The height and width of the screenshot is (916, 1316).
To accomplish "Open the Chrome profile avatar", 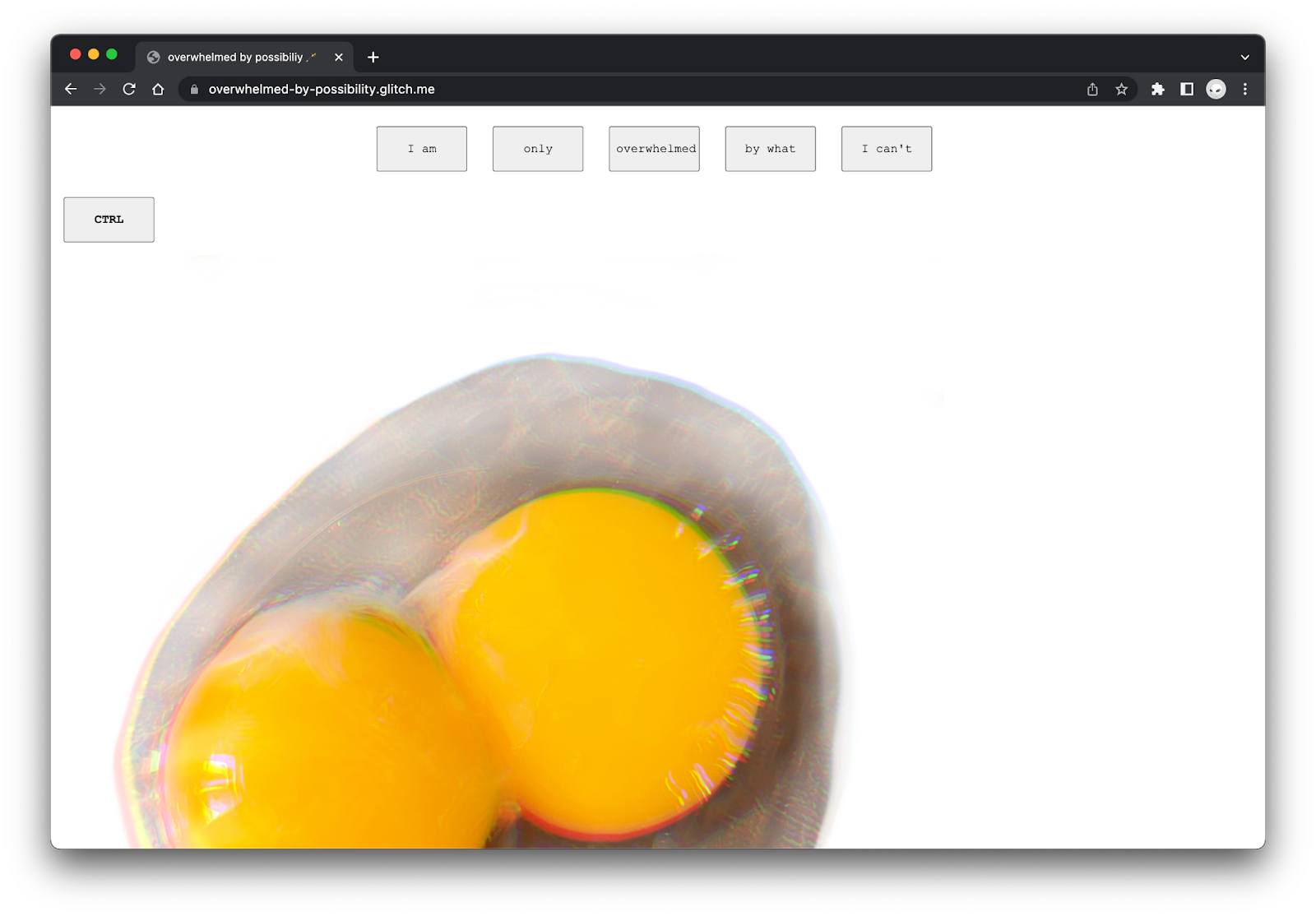I will point(1216,89).
